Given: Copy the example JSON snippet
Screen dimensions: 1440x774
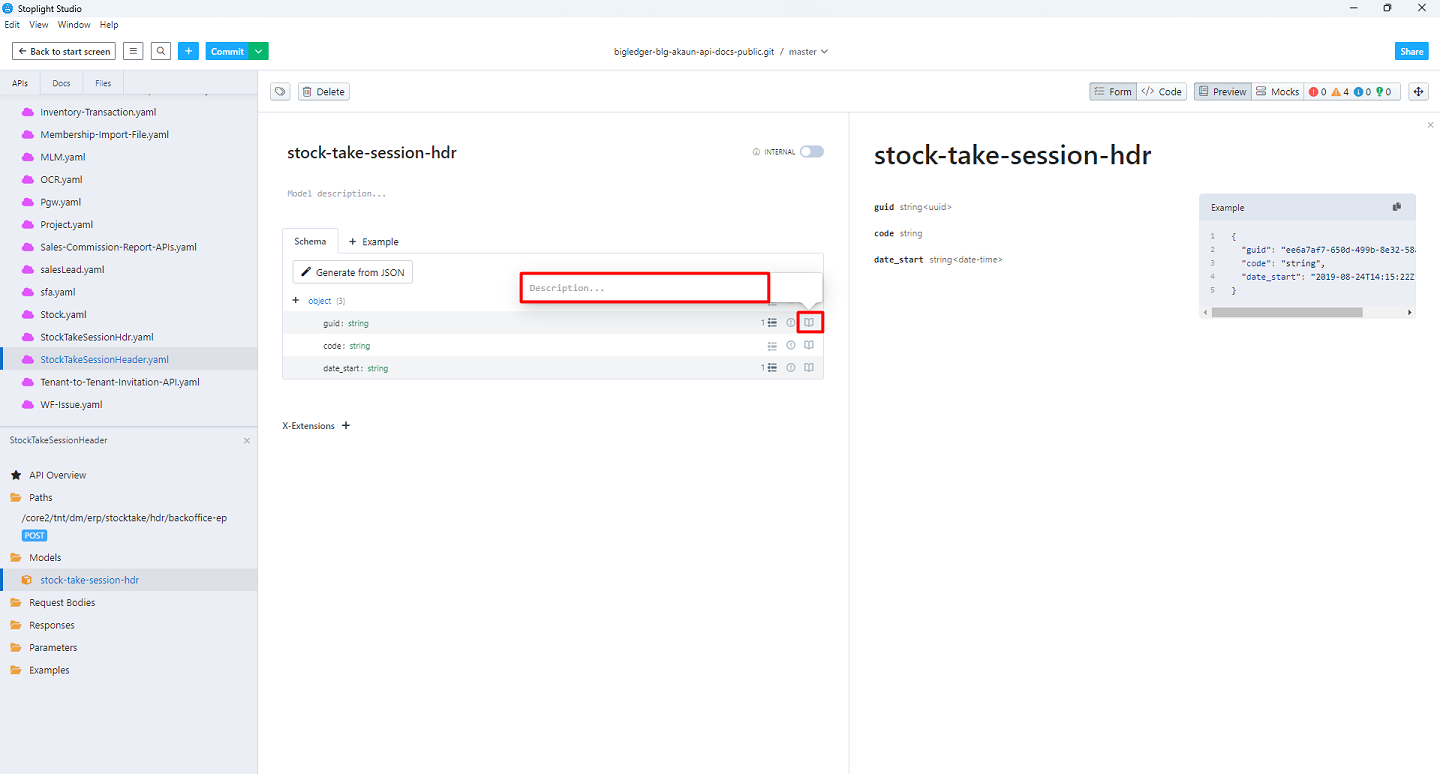Looking at the screenshot, I should 1397,207.
